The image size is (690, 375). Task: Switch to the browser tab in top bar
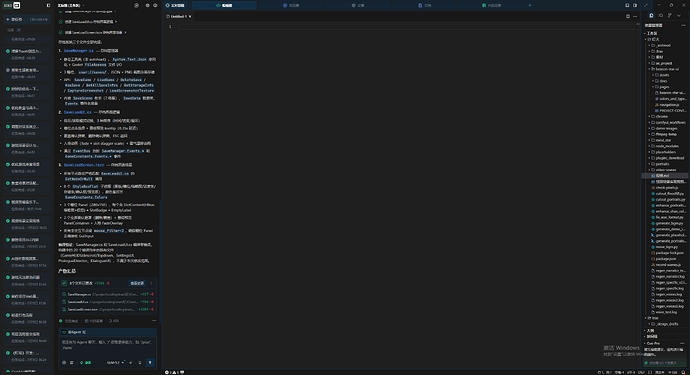point(291,5)
